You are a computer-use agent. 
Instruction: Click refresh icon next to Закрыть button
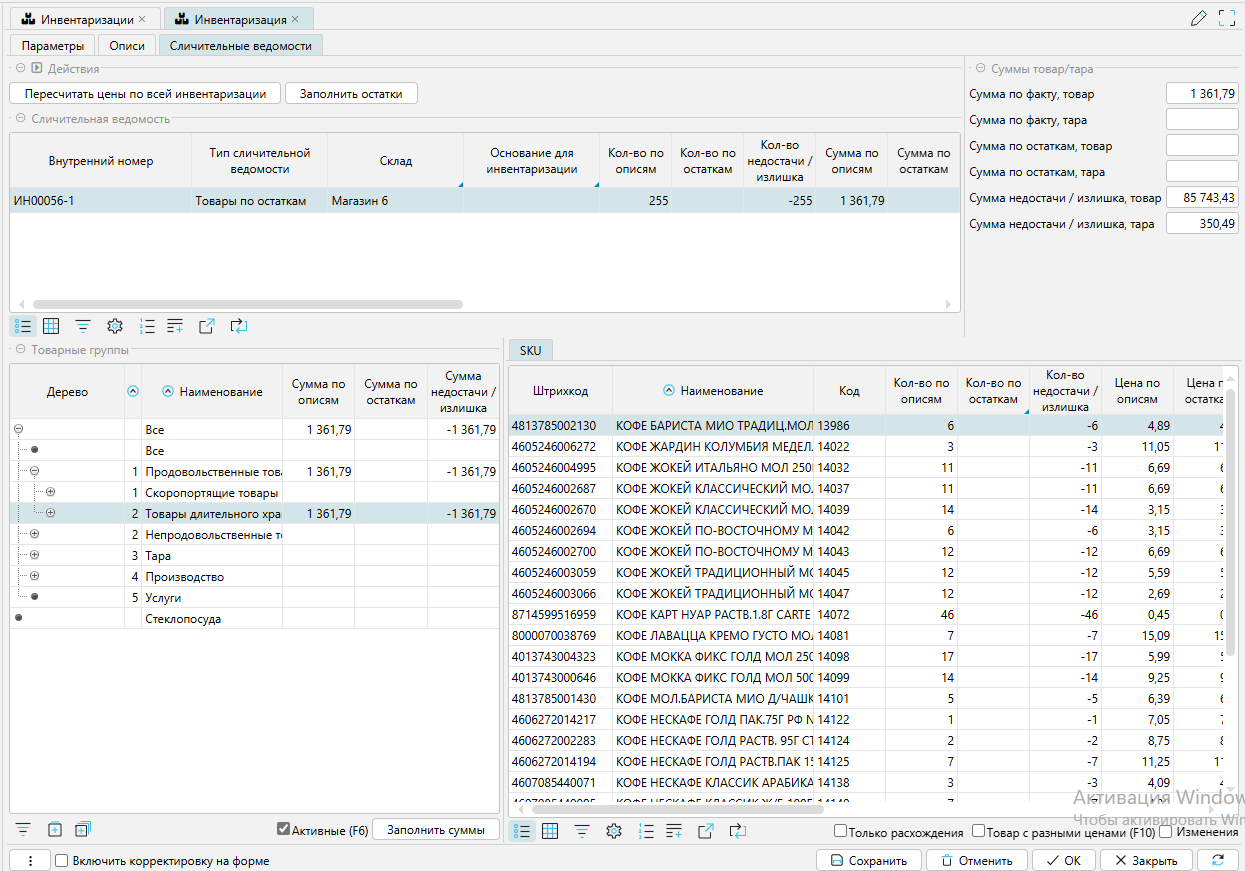point(1217,860)
